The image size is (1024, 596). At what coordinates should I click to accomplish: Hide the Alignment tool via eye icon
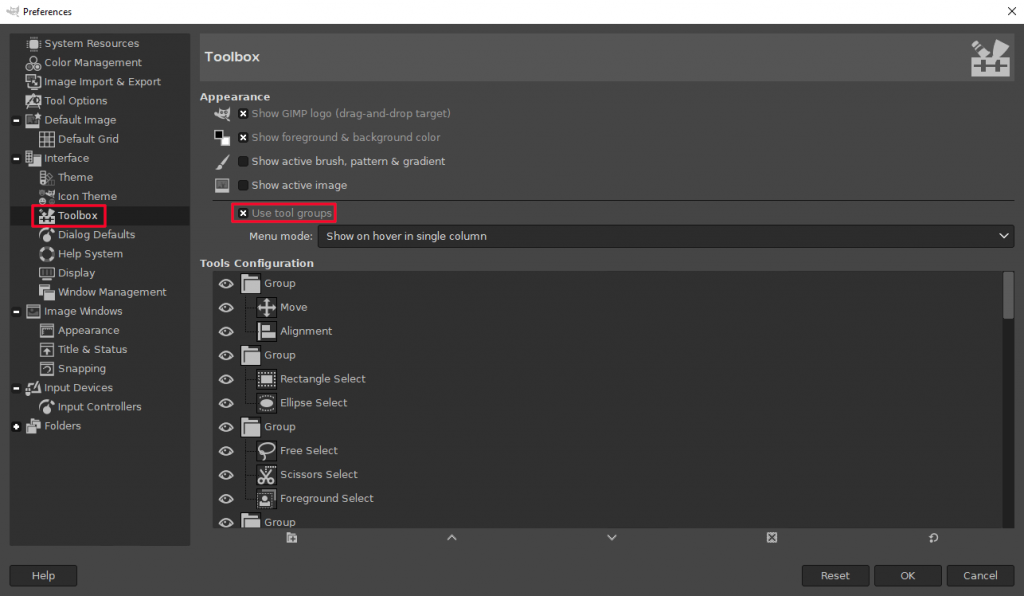226,332
